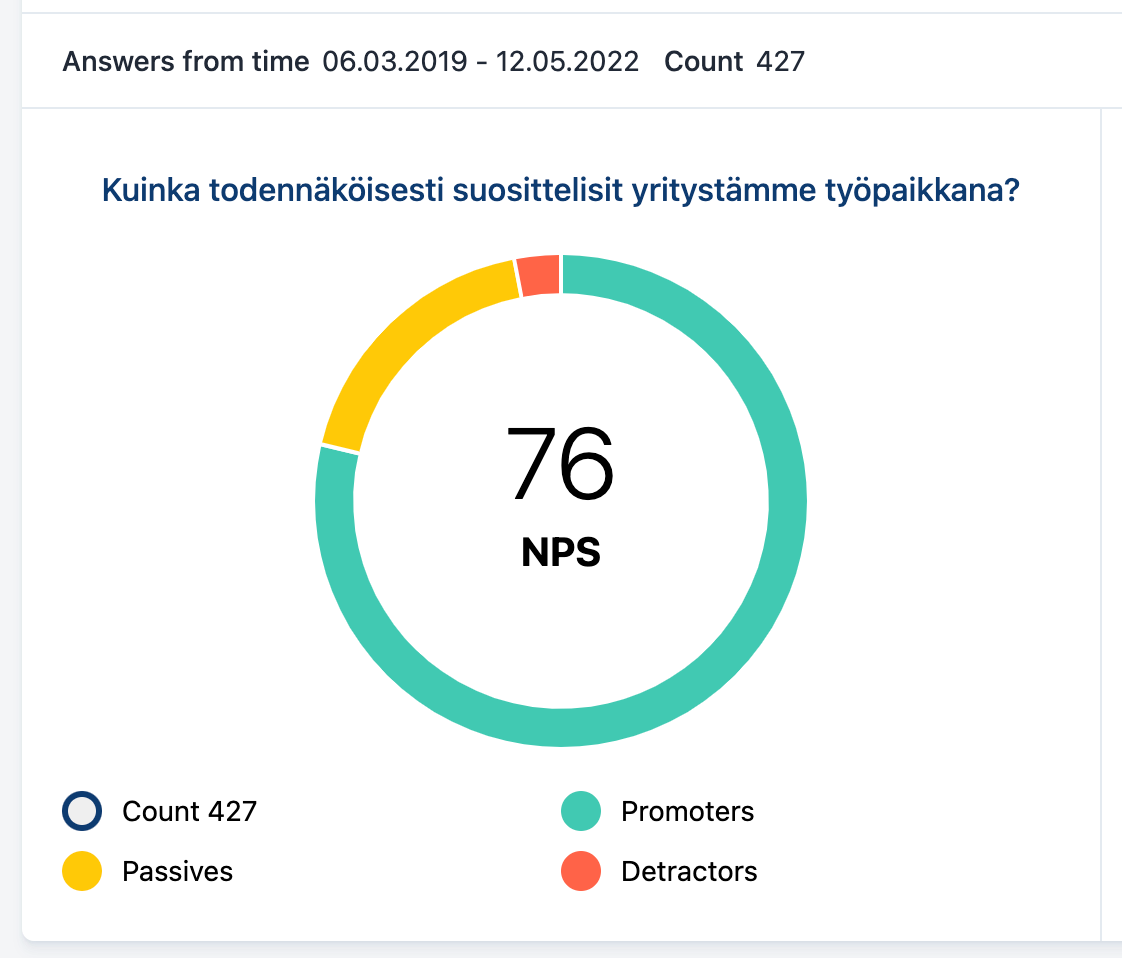Screen dimensions: 1122x958
Task: Click the NPS score 76 value
Action: [560, 463]
